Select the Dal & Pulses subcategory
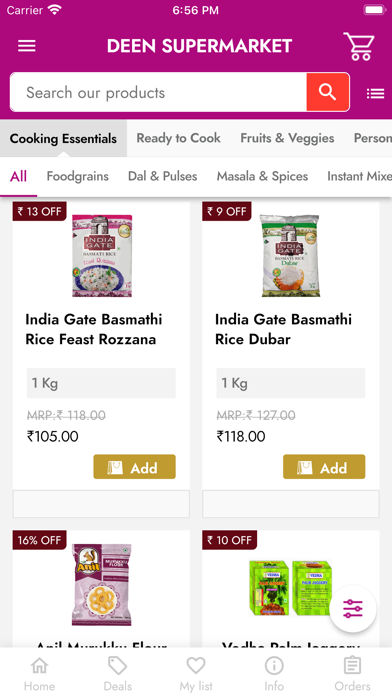The height and width of the screenshot is (696, 392). pyautogui.click(x=162, y=176)
